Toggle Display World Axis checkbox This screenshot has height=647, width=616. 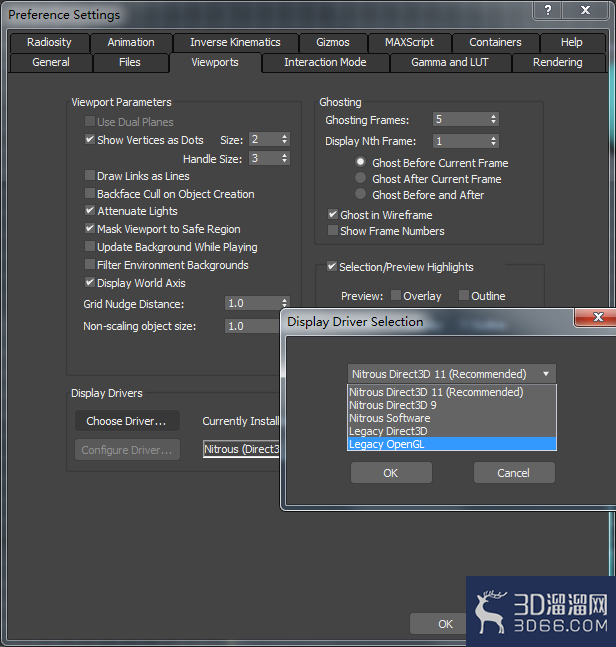[x=90, y=282]
